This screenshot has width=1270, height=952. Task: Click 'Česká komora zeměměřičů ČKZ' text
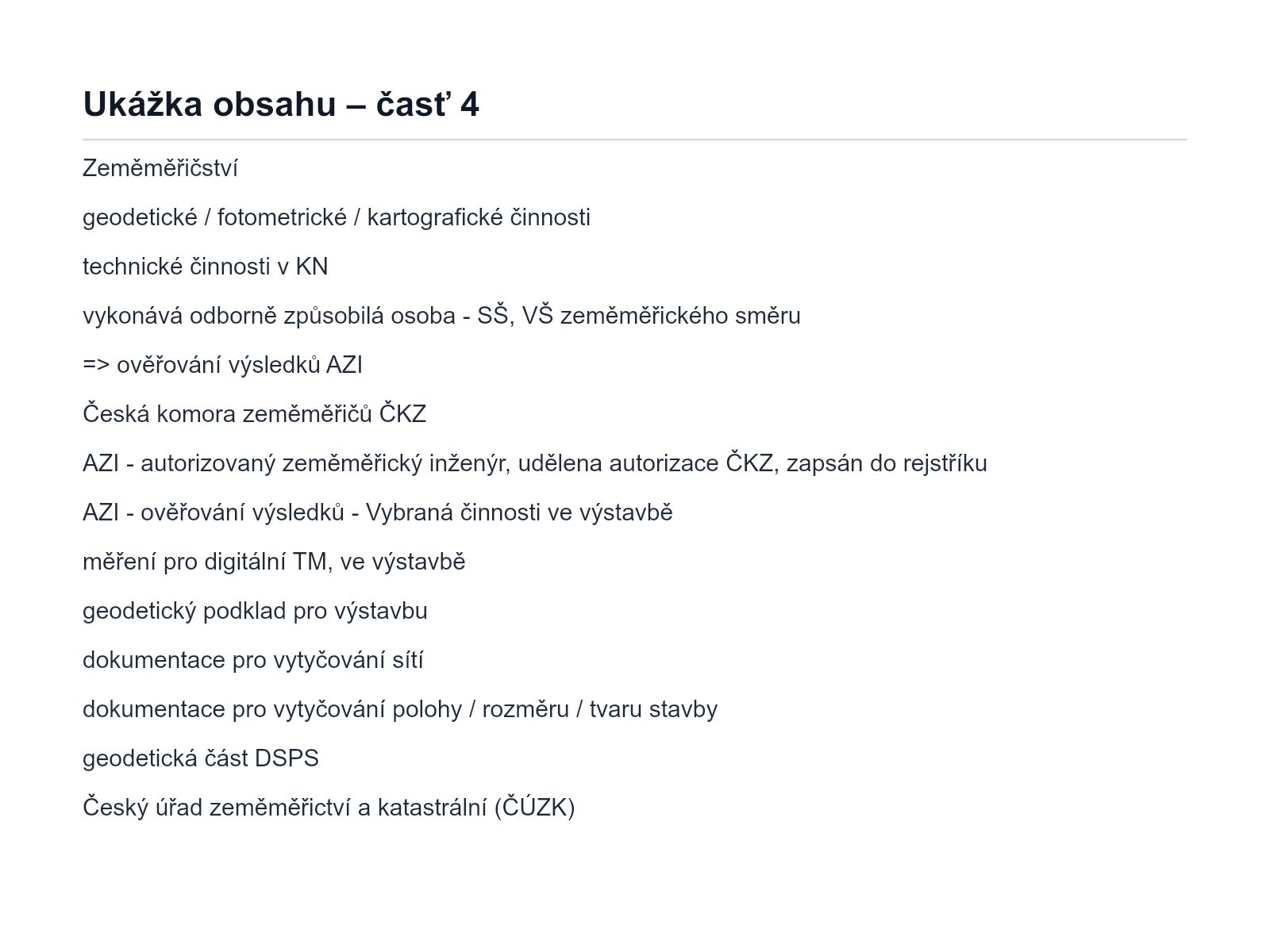pyautogui.click(x=255, y=414)
